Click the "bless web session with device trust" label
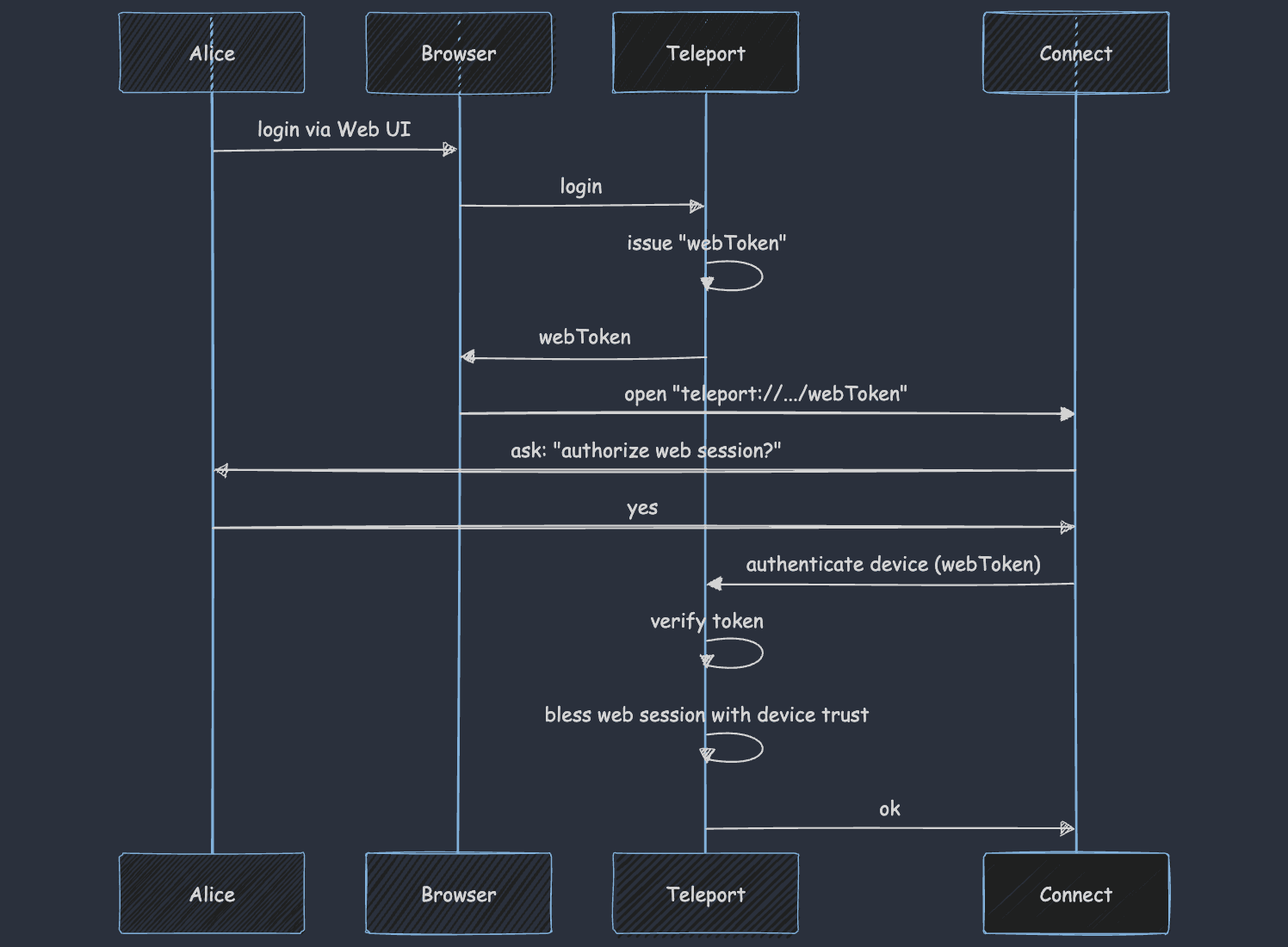This screenshot has width=1288, height=947. (x=707, y=715)
